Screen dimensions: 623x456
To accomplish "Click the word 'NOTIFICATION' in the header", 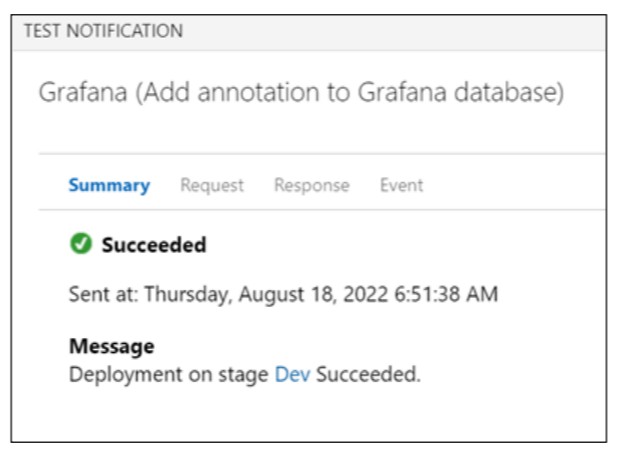I will click(x=125, y=31).
